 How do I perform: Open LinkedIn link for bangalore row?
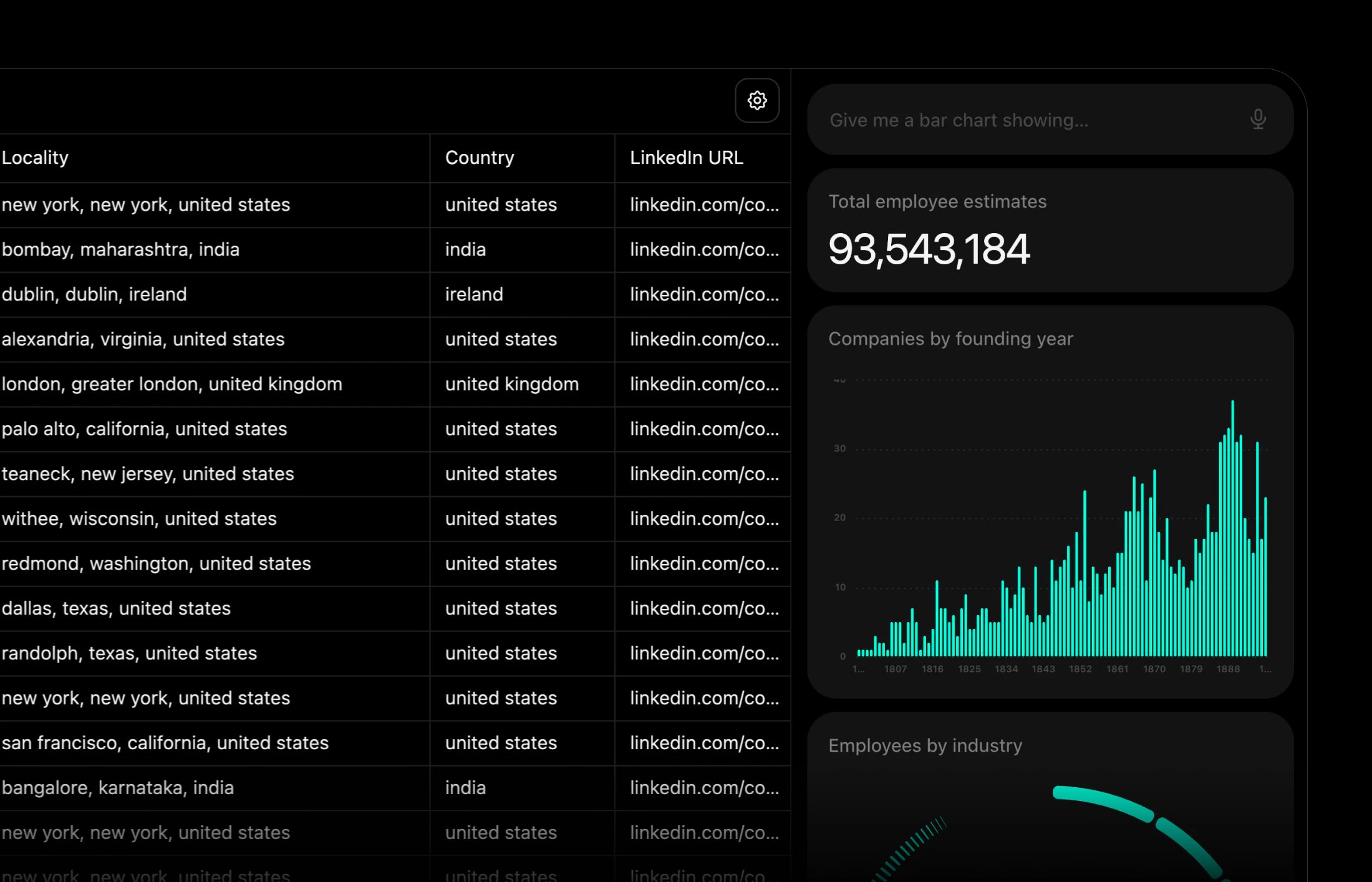(703, 788)
